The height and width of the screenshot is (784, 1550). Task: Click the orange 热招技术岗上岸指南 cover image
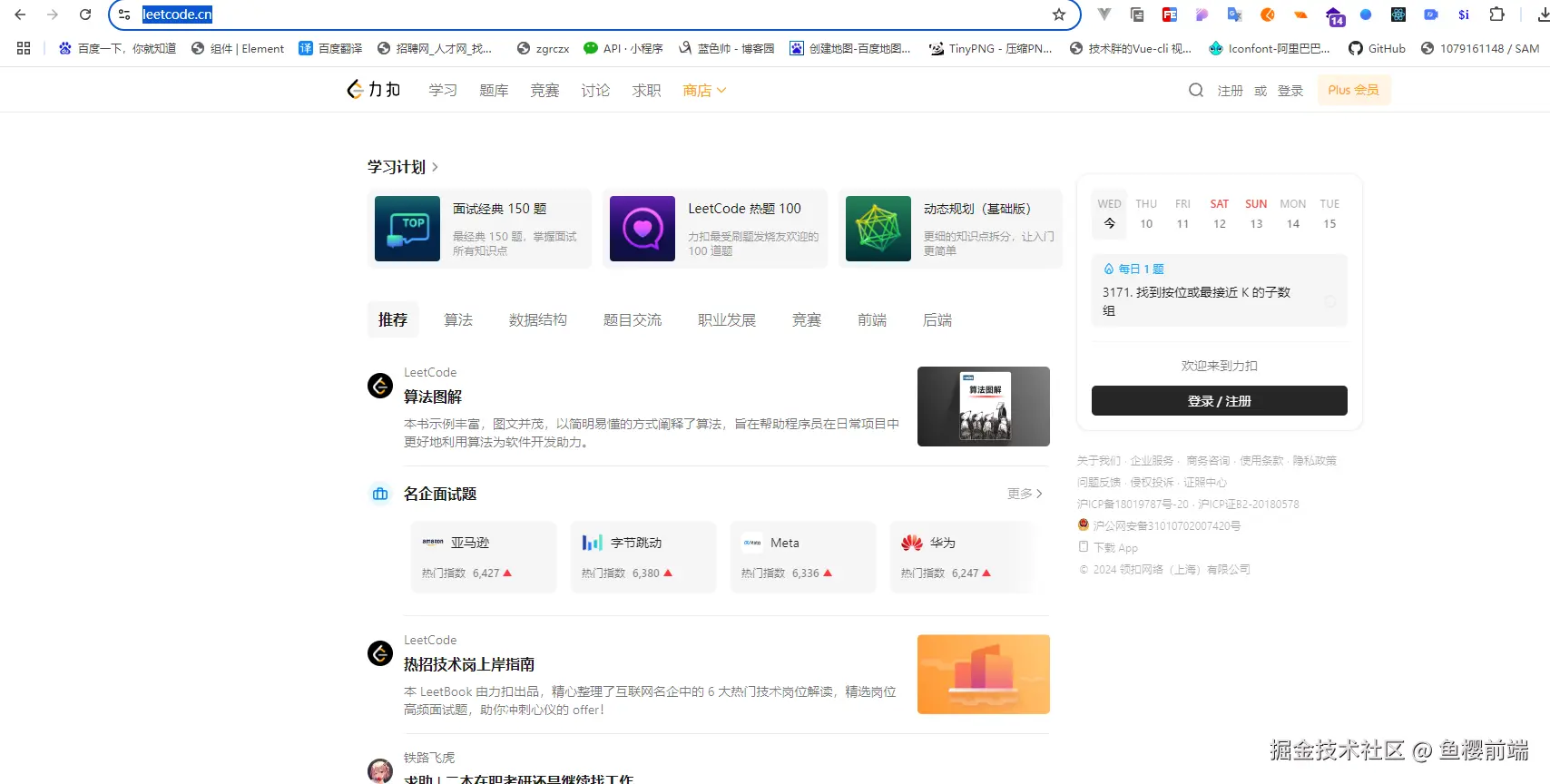click(984, 674)
